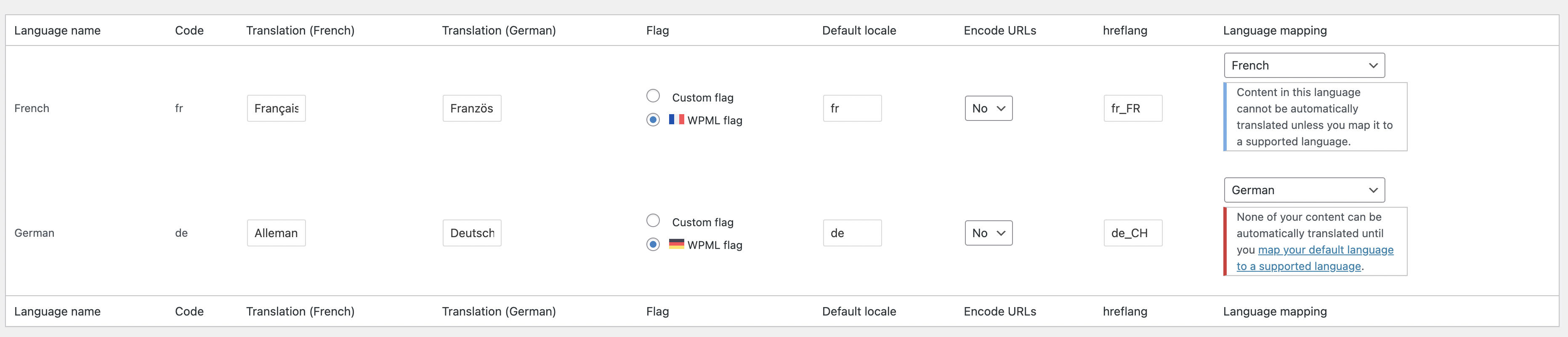This screenshot has width=1568, height=337.
Task: Edit the Français translation field
Action: coord(276,109)
